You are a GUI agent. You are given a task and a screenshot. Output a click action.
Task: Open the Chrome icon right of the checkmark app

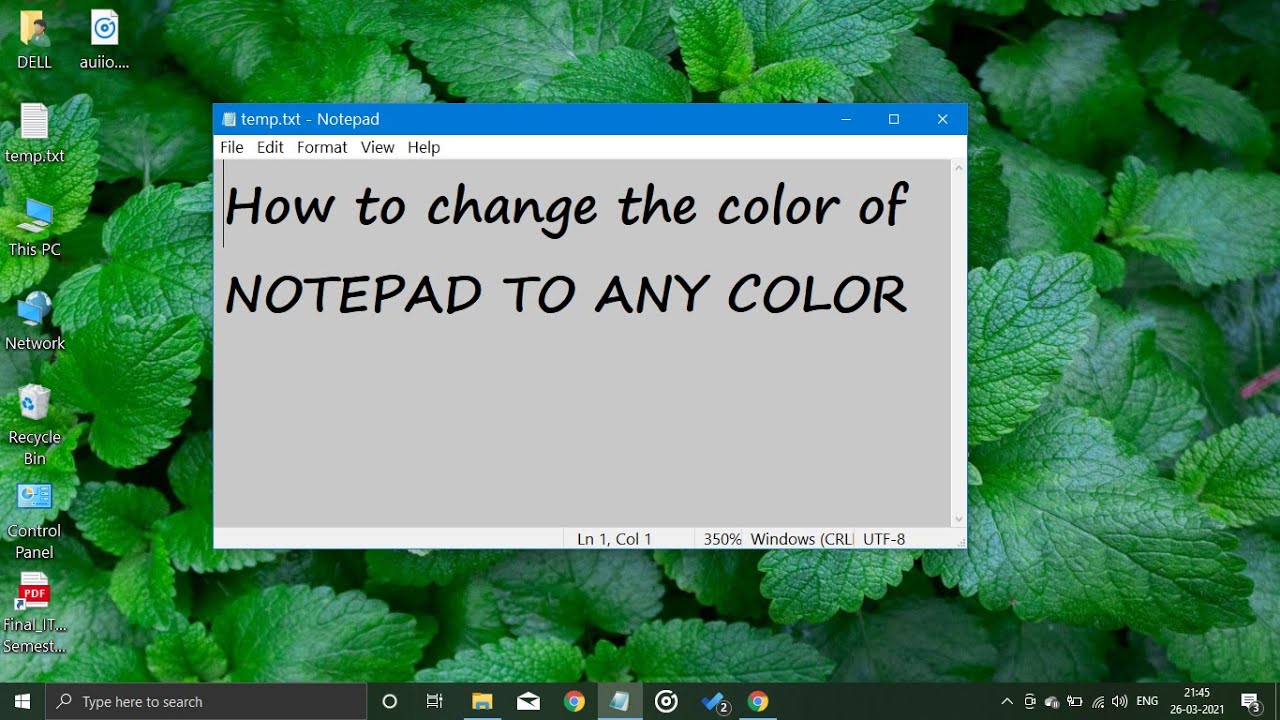coord(758,701)
